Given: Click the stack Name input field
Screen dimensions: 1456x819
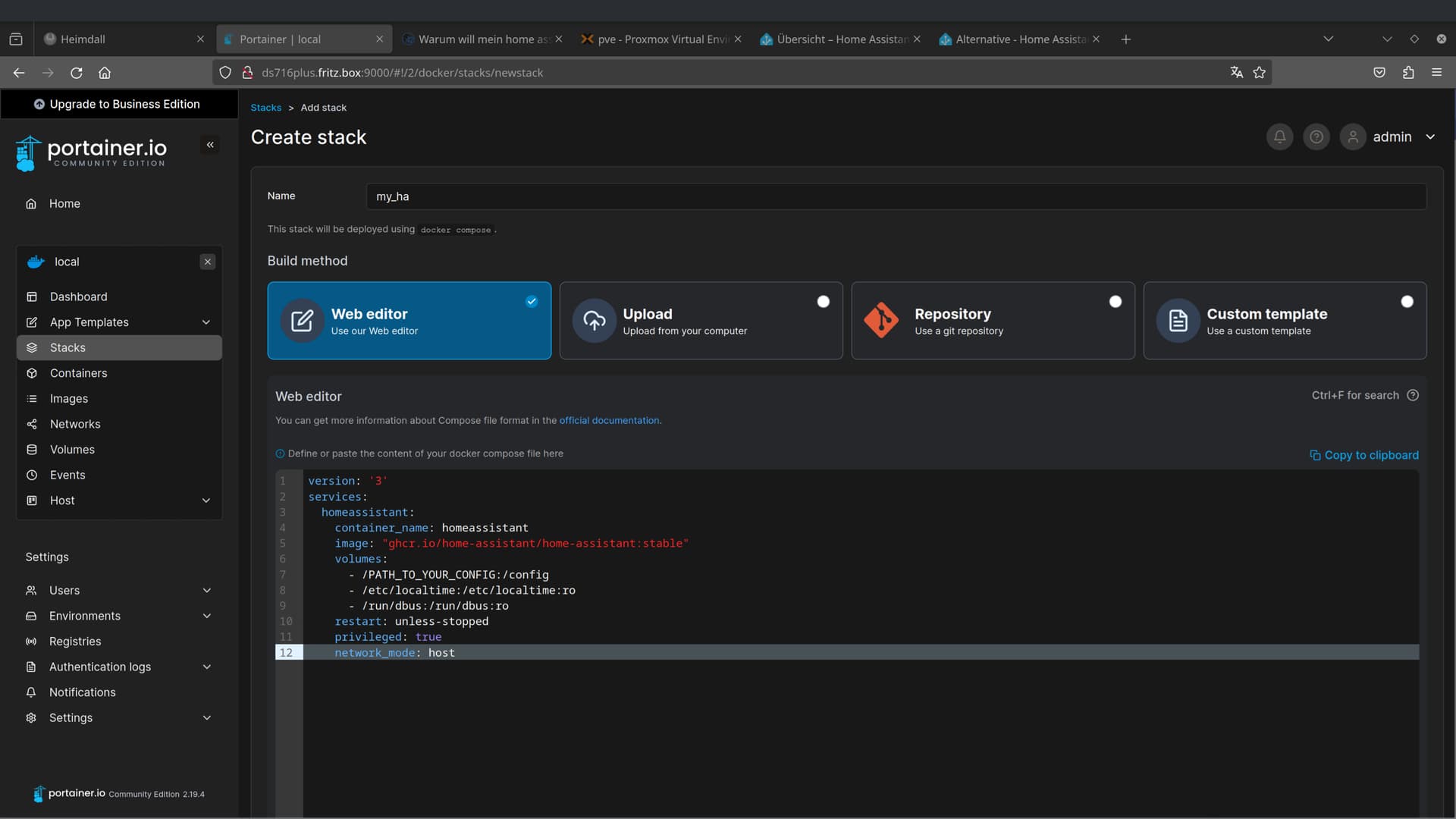Looking at the screenshot, I should [x=895, y=196].
